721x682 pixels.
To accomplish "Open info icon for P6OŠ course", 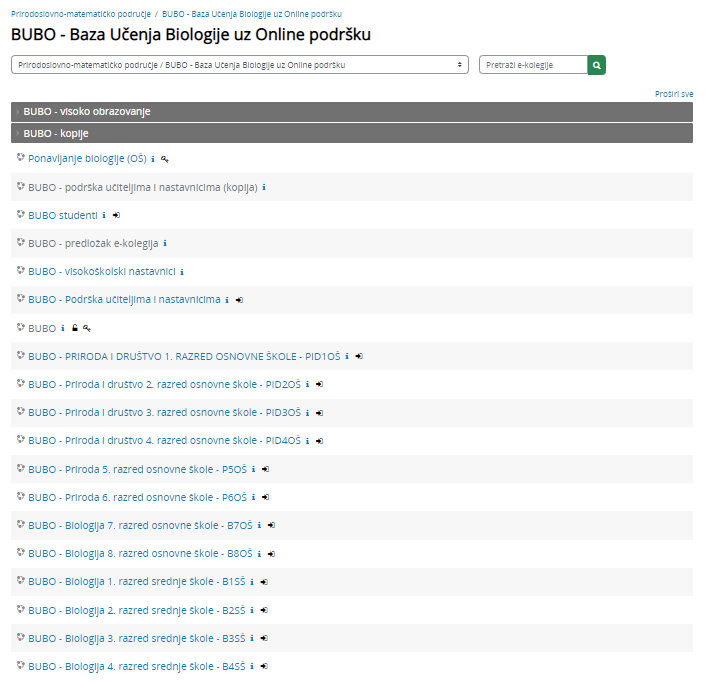I will 253,497.
